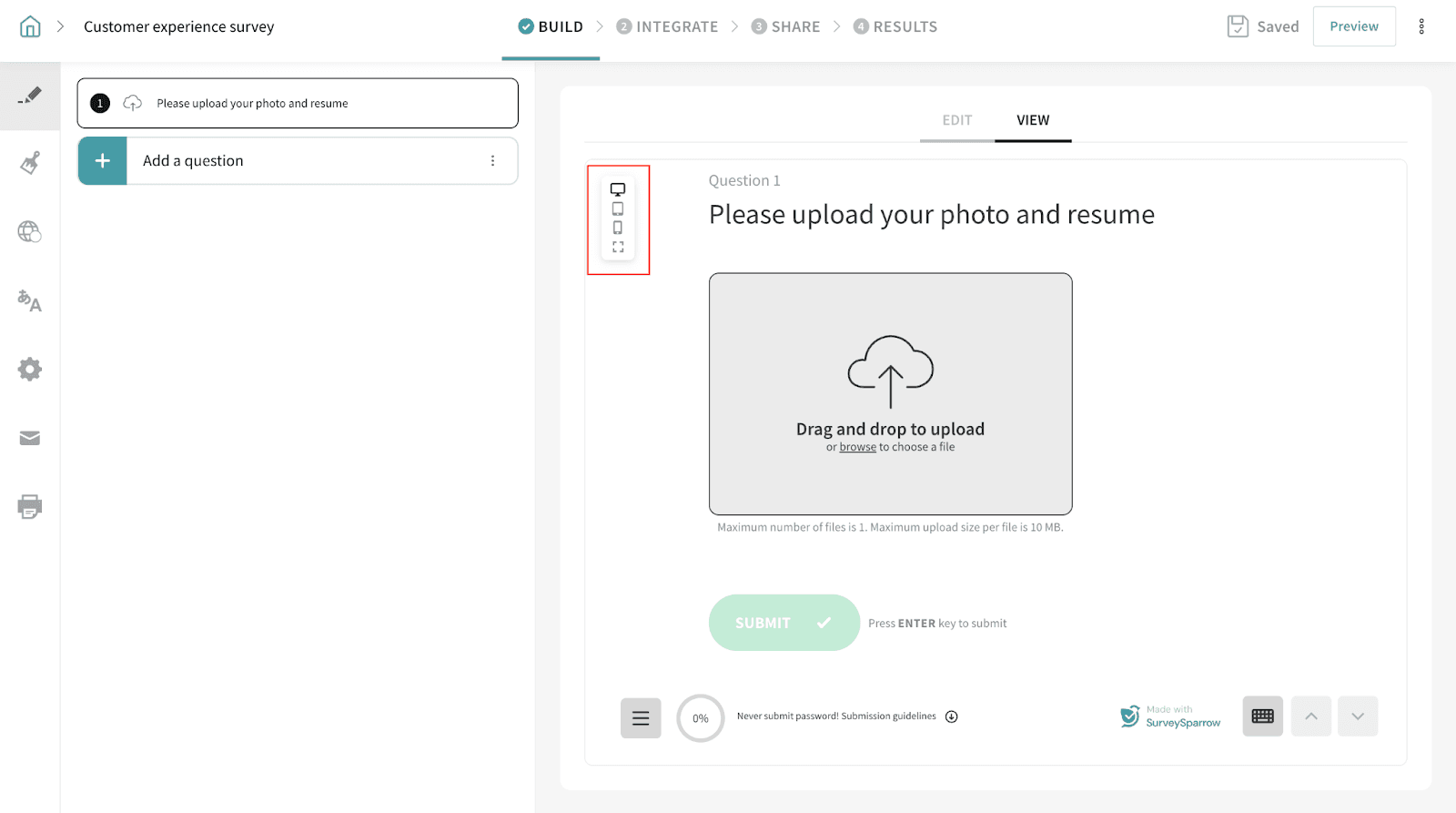Click the browse link to choose a file
Image resolution: width=1456 pixels, height=813 pixels.
coord(857,447)
